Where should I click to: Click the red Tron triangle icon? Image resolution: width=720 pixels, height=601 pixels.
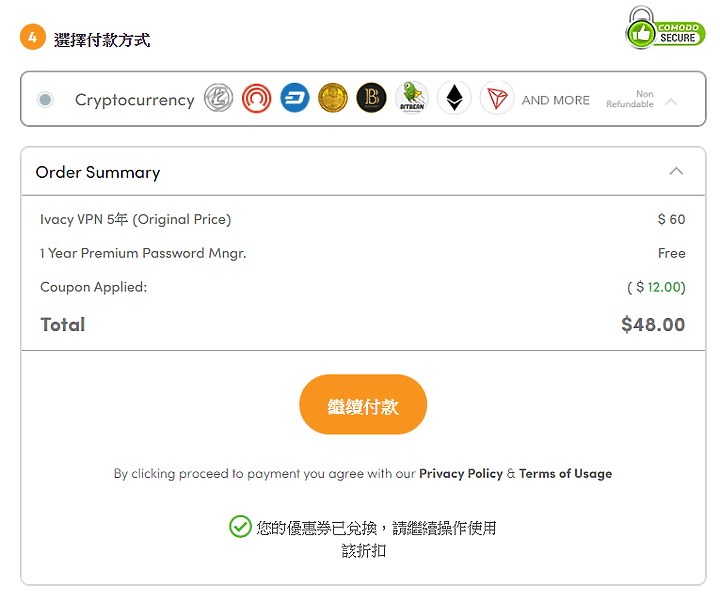pos(497,97)
